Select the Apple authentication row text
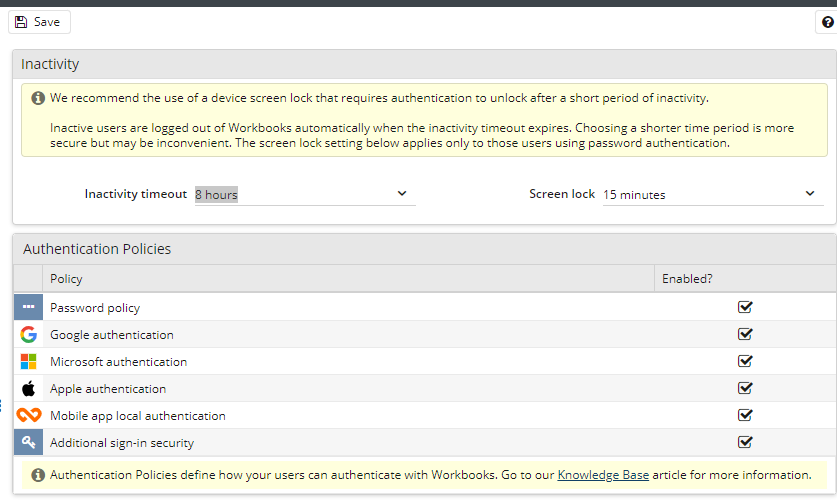This screenshot has height=504, width=837. click(x=108, y=389)
